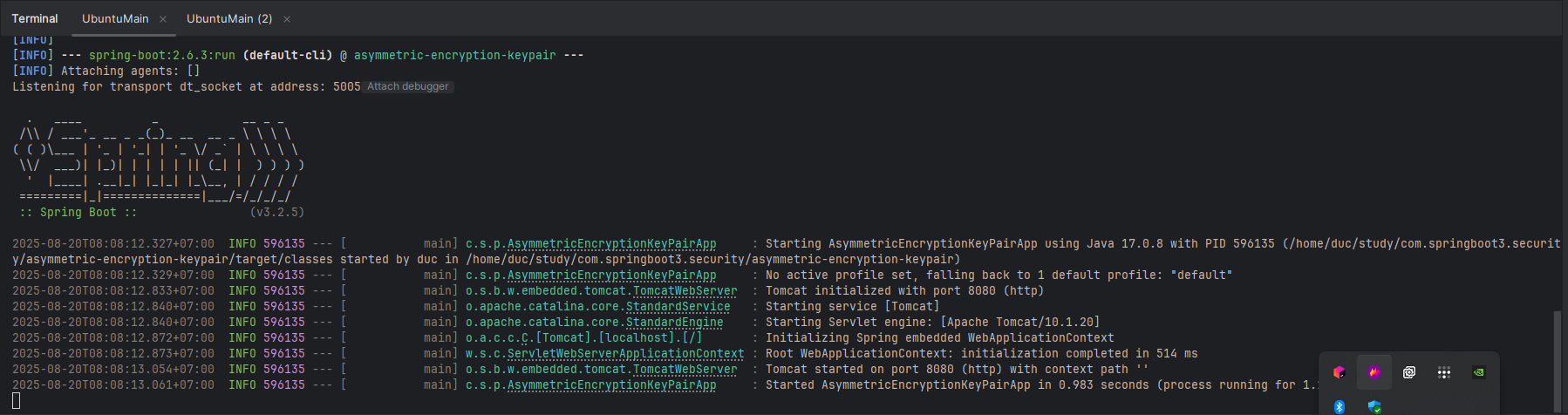Close the UbuntuMain (2) terminal tab
This screenshot has height=415, width=1568.
tap(287, 18)
